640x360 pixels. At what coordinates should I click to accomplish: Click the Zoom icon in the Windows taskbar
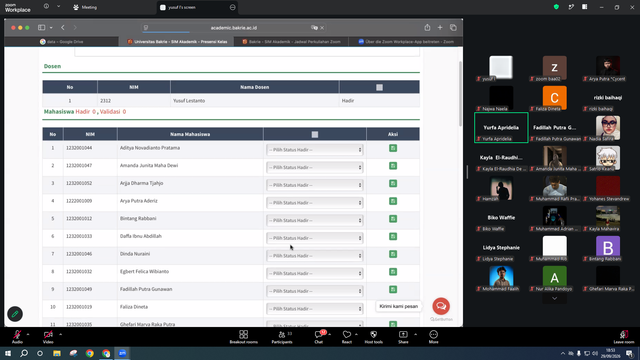click(x=122, y=353)
